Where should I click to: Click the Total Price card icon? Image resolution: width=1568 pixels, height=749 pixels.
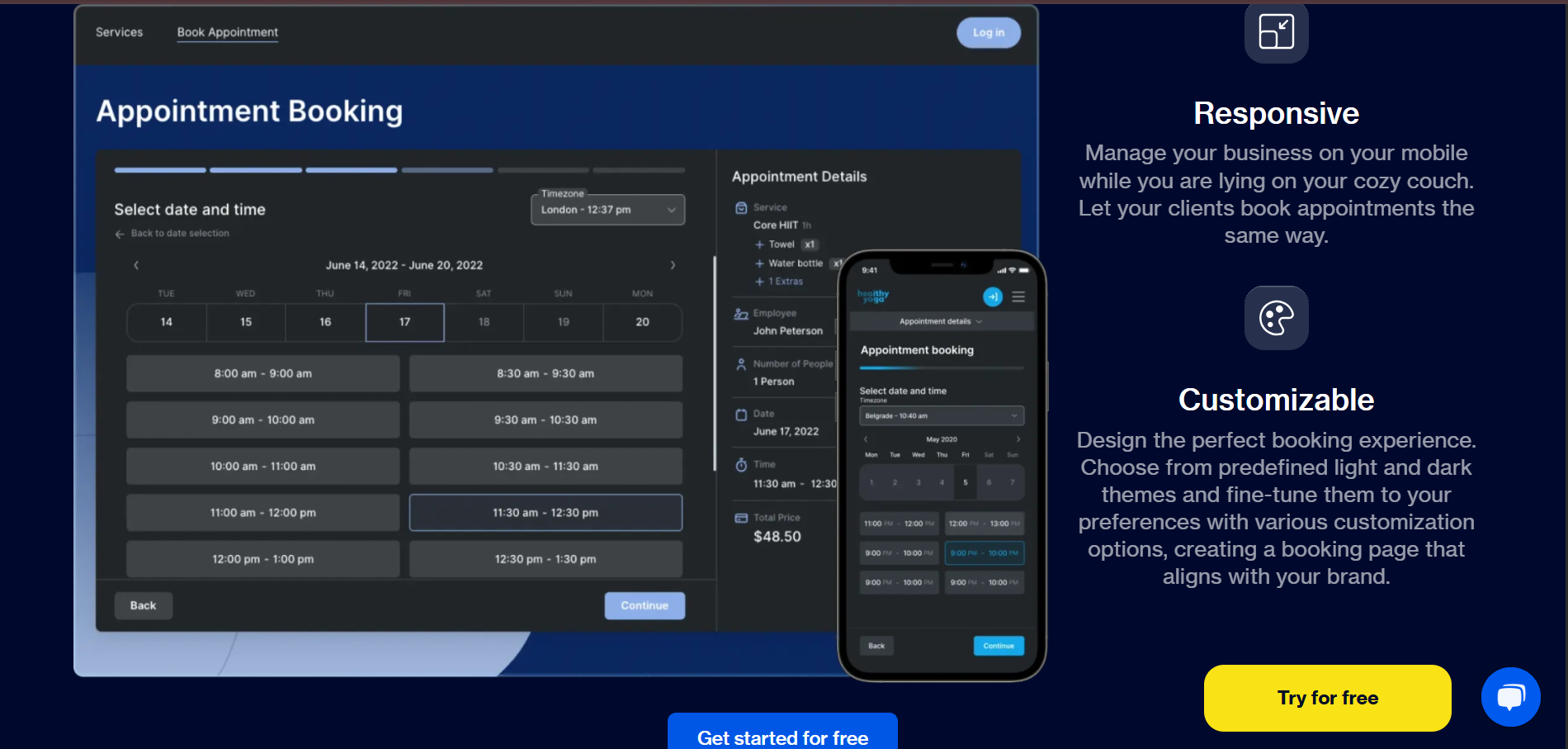coord(741,518)
